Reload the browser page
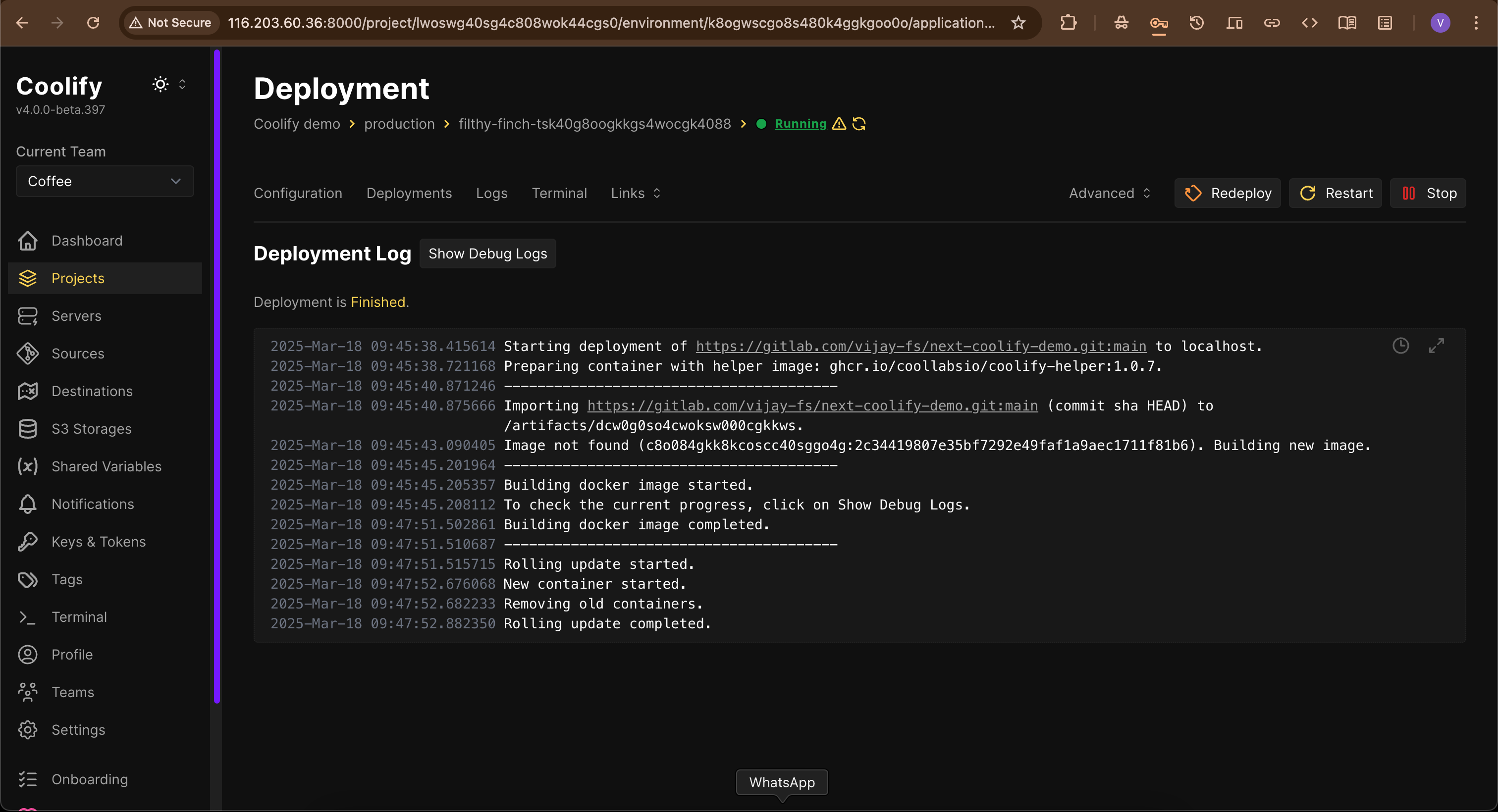The height and width of the screenshot is (812, 1498). coord(93,23)
